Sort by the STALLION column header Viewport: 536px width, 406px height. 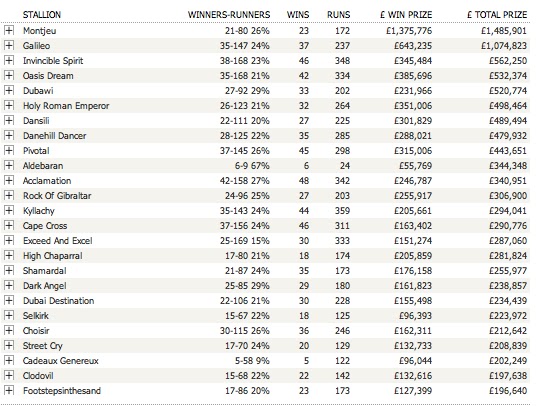click(42, 15)
